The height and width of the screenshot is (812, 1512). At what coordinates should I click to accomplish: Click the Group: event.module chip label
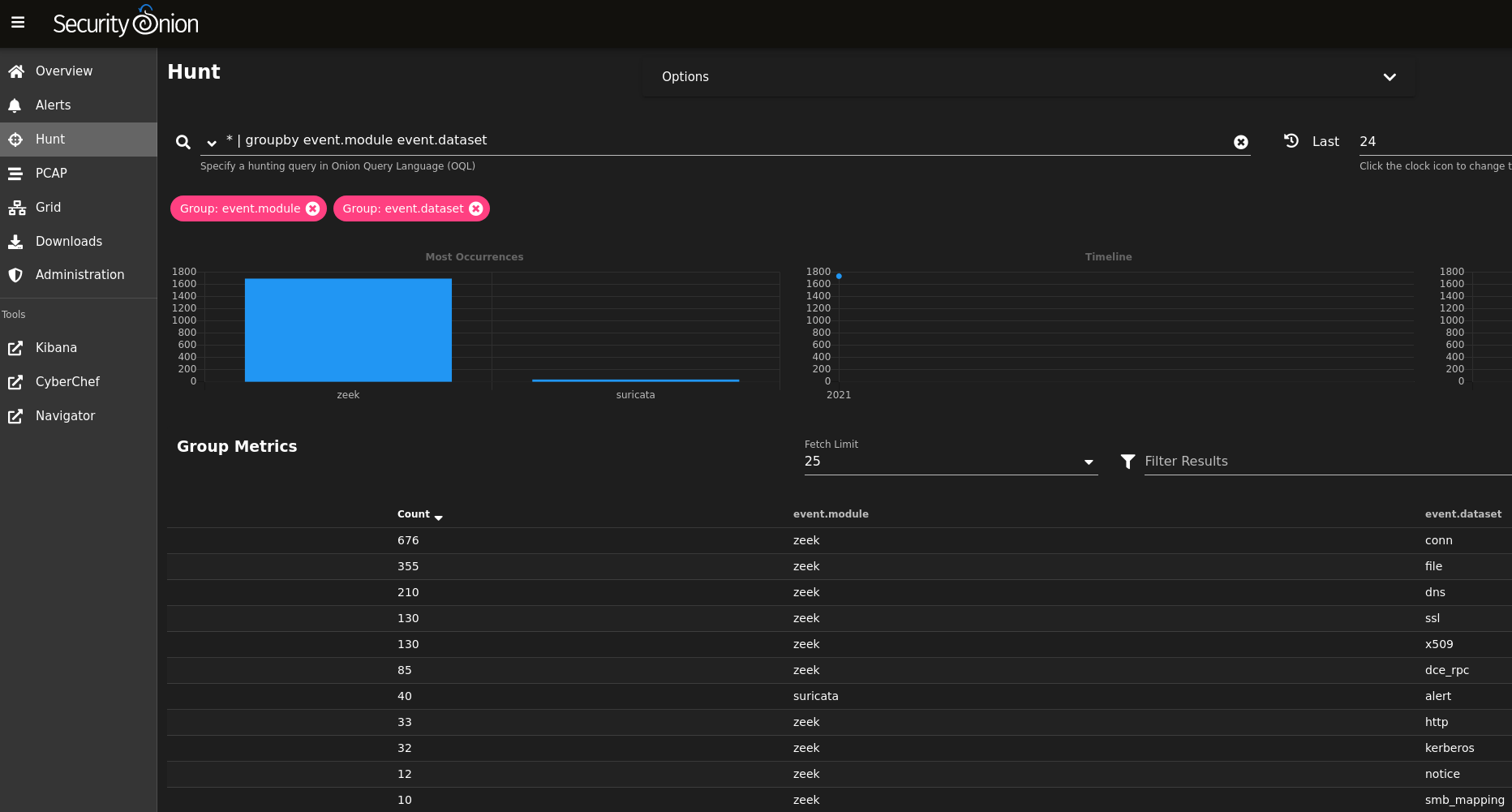tap(240, 208)
